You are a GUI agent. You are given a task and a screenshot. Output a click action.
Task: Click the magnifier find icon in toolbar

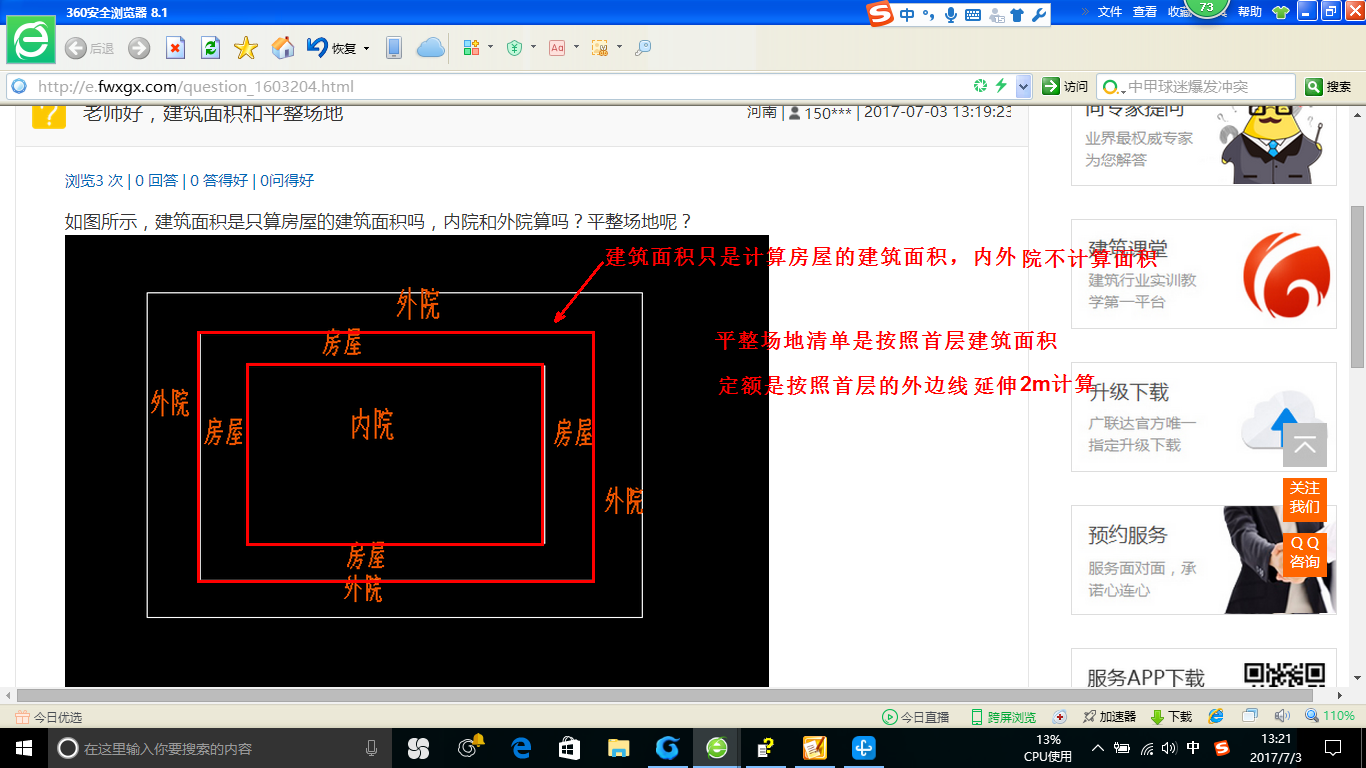tap(643, 48)
